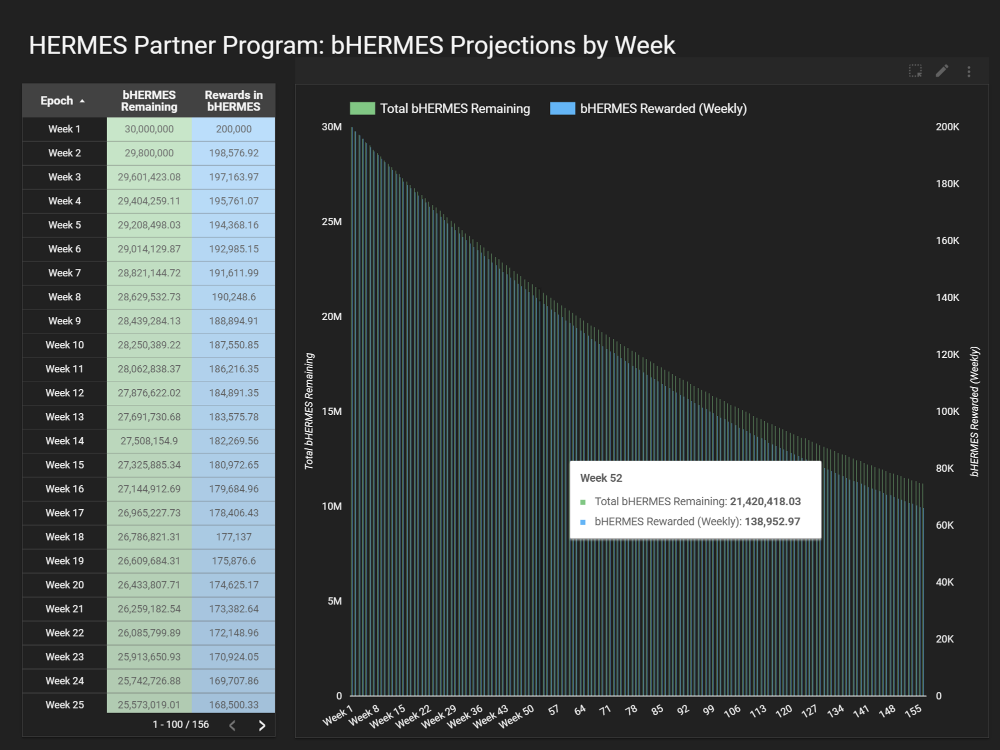Click blue square marker in Week 52 tooltip
This screenshot has width=1000, height=750.
click(x=584, y=521)
